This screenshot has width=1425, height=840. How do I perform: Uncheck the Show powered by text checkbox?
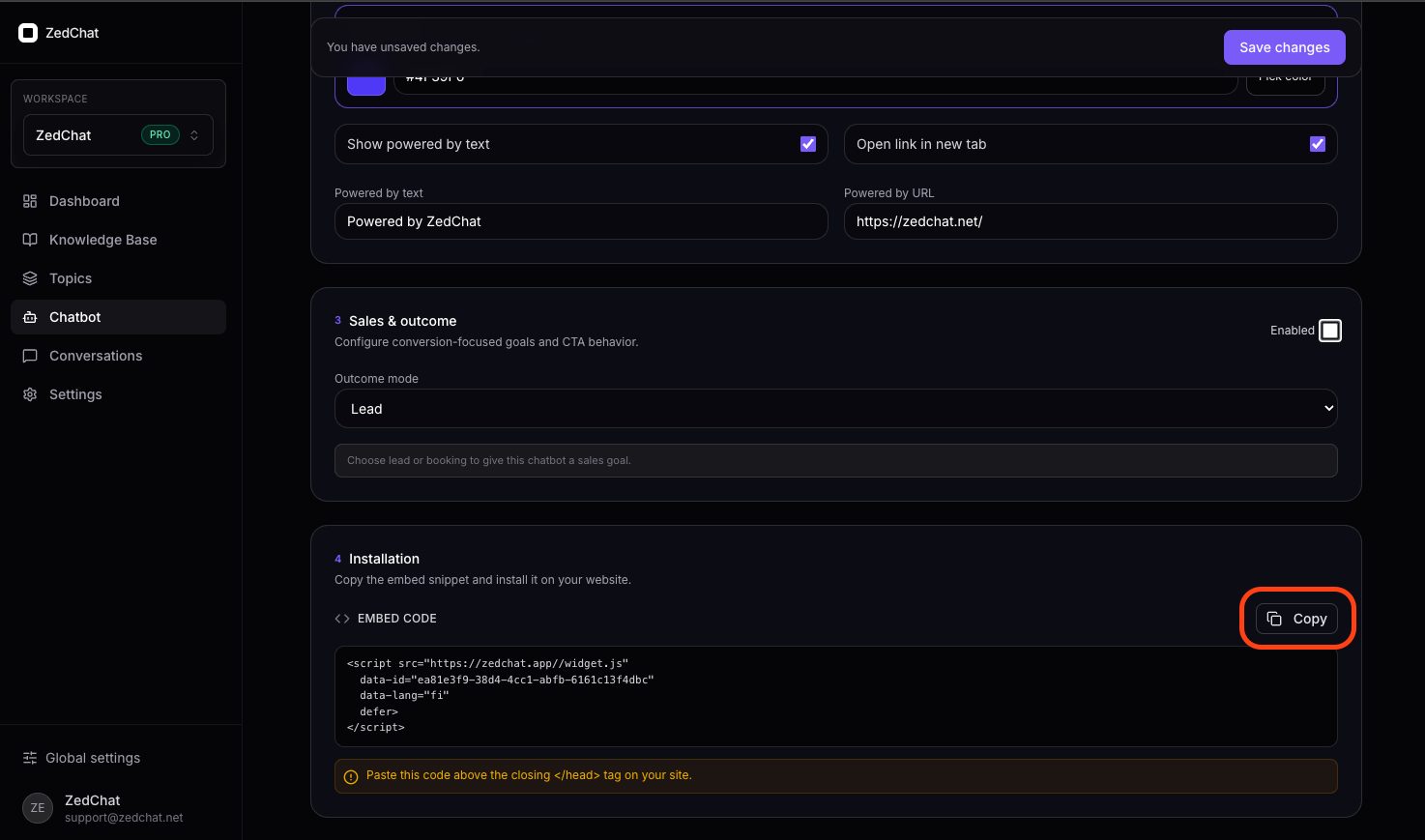coord(808,143)
